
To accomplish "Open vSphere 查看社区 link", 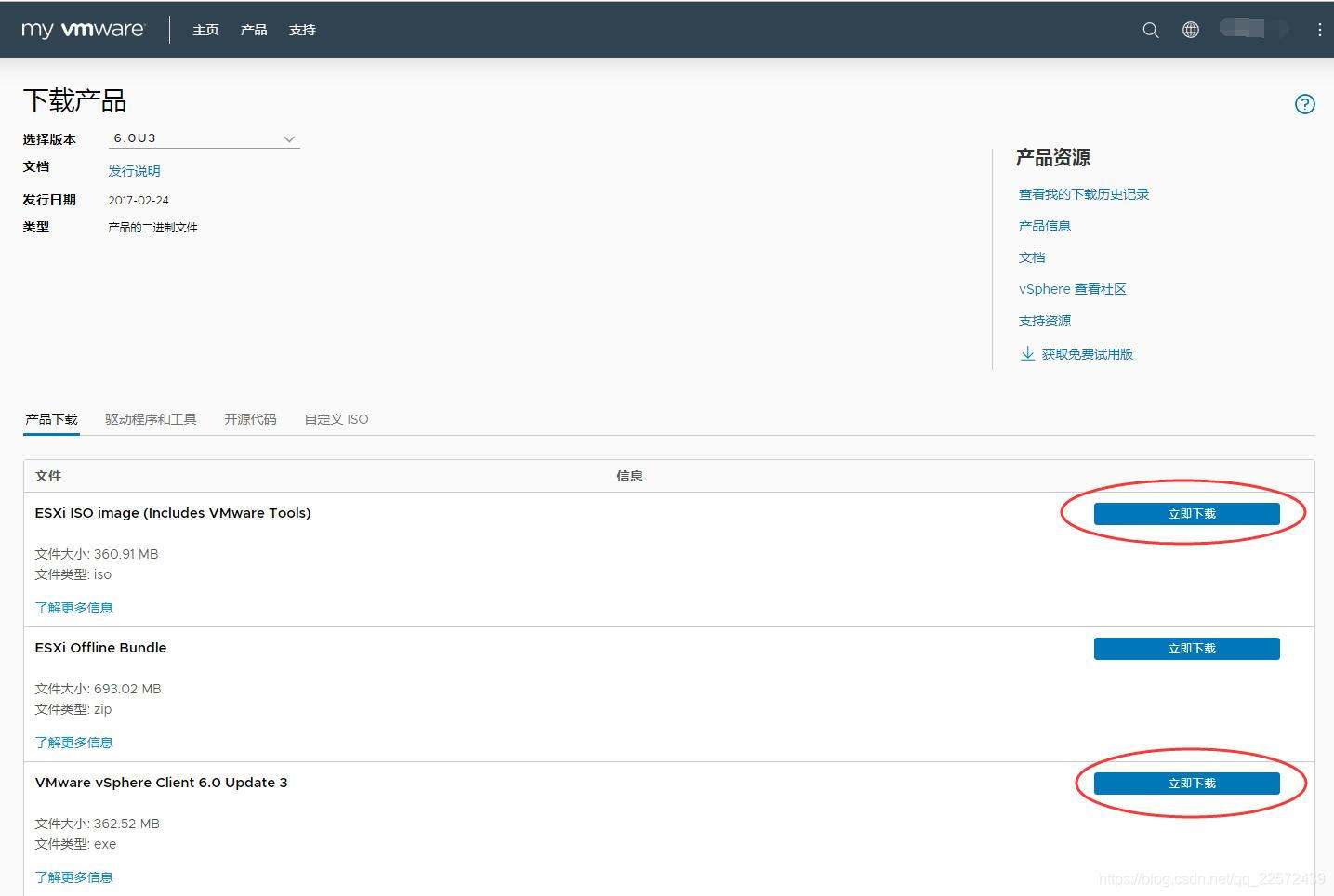I will [1073, 289].
